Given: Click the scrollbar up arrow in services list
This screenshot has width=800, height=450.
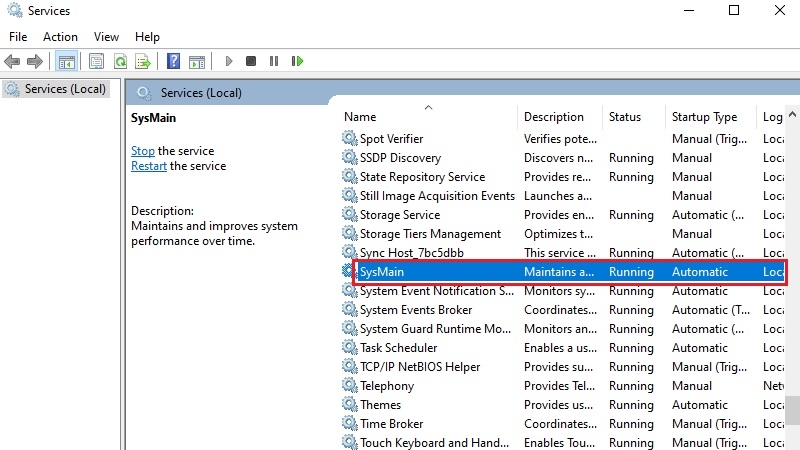Looking at the screenshot, I should tap(792, 114).
